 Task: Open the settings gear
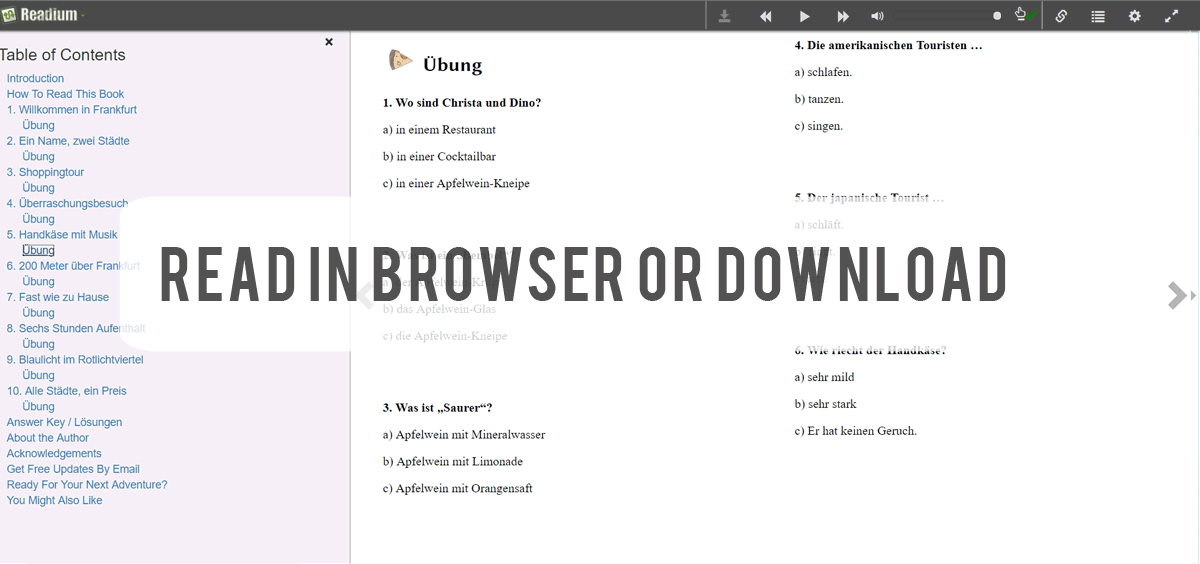coord(1134,16)
